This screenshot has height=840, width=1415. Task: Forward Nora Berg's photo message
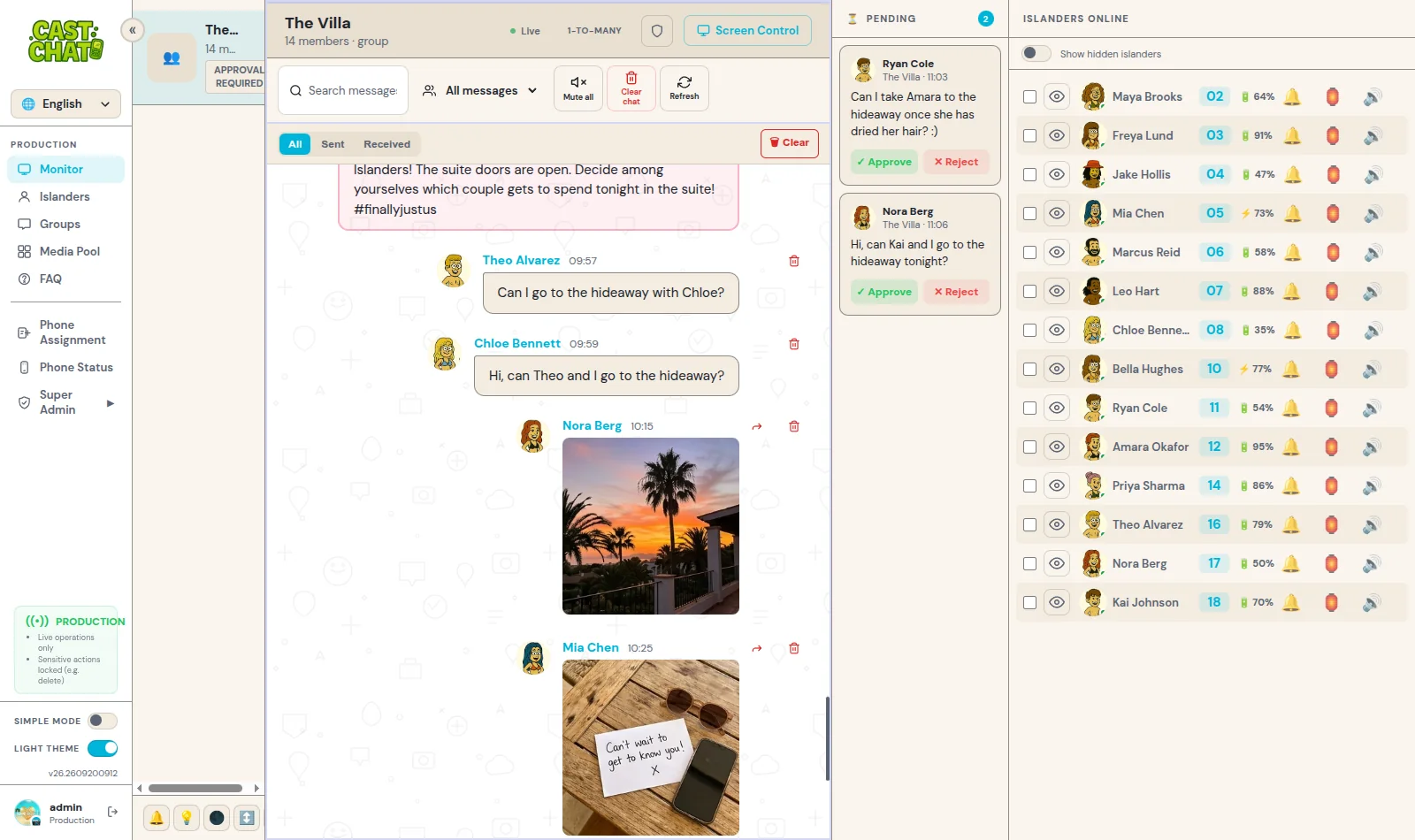(x=757, y=426)
